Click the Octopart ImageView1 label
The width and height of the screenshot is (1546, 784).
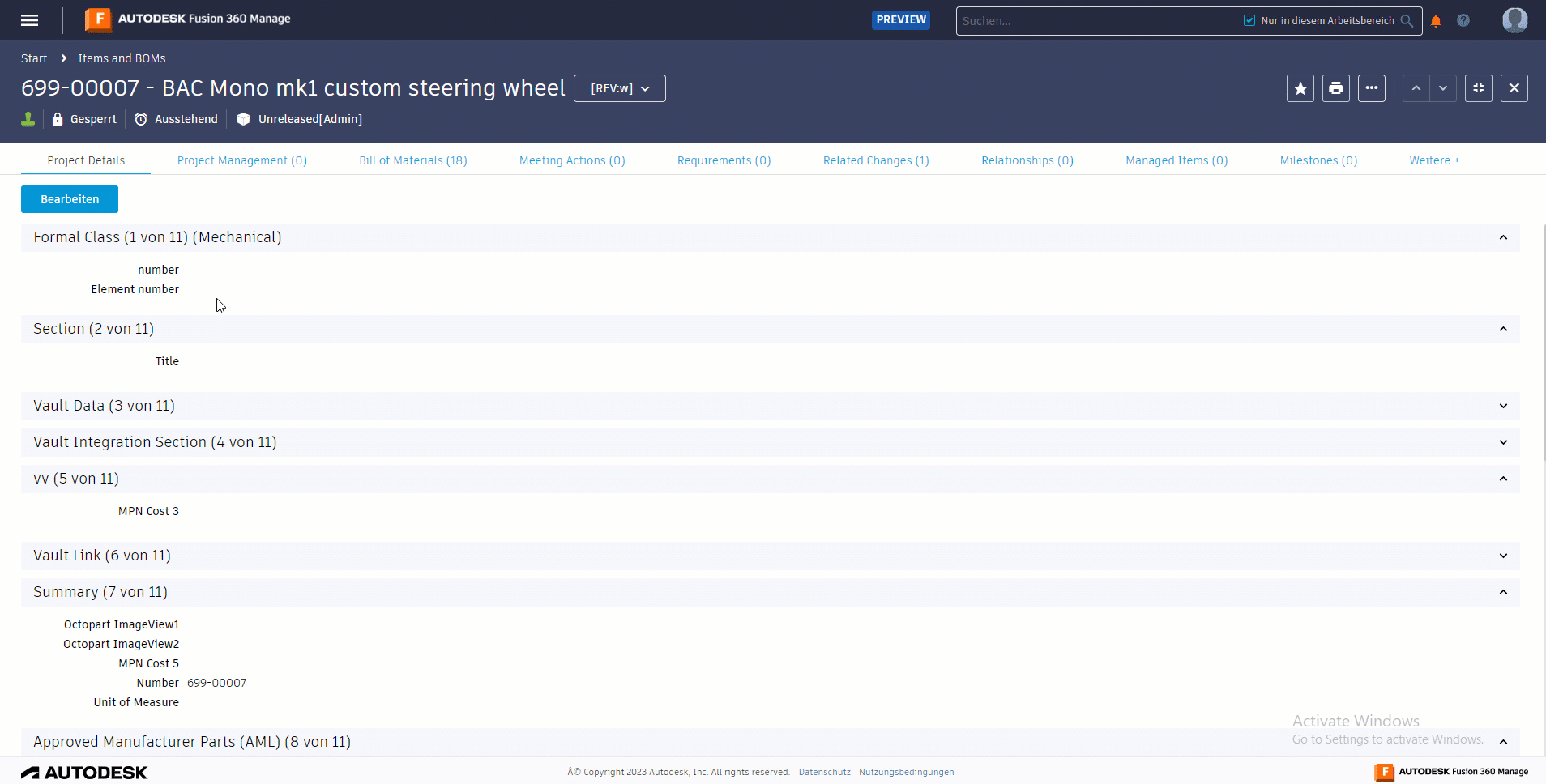tap(122, 624)
